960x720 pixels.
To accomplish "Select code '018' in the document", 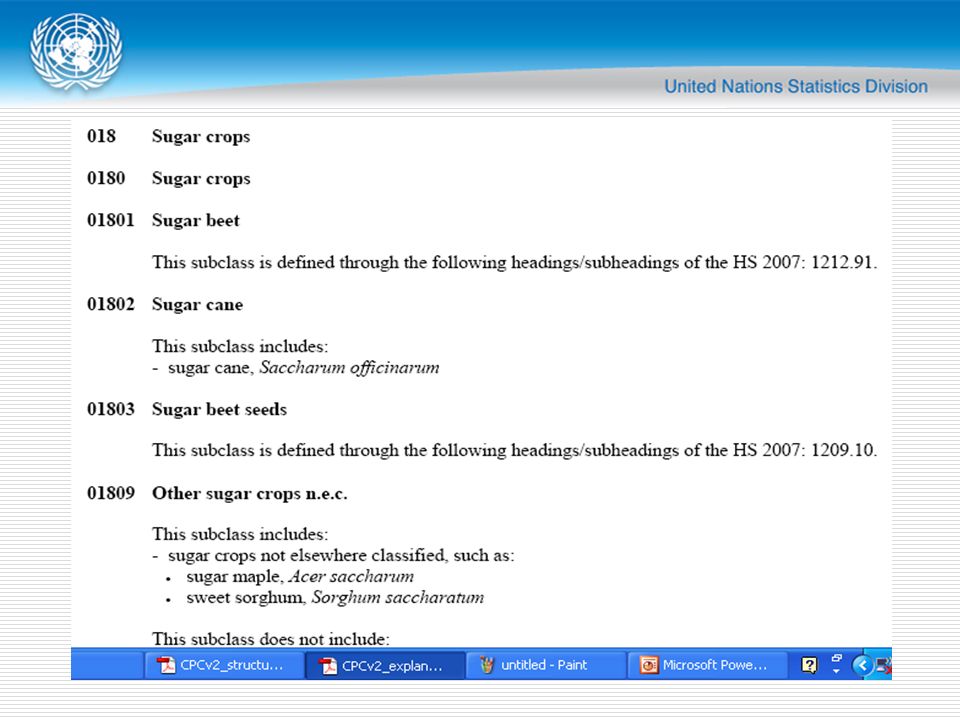I will click(101, 136).
